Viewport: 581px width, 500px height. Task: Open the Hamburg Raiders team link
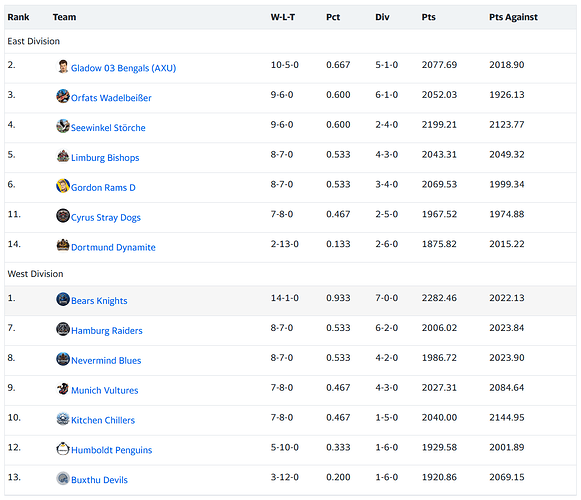pyautogui.click(x=107, y=331)
